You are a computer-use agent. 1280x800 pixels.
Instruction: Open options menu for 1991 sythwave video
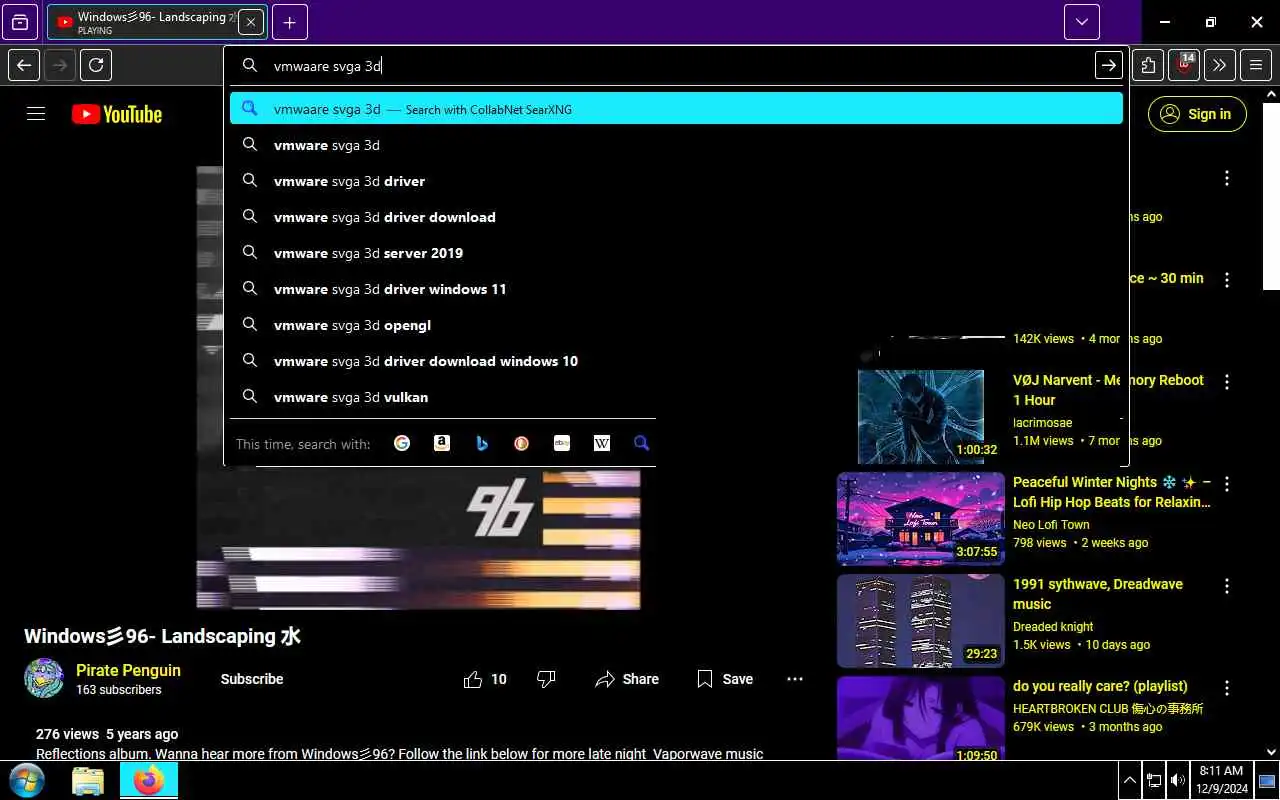[x=1227, y=586]
